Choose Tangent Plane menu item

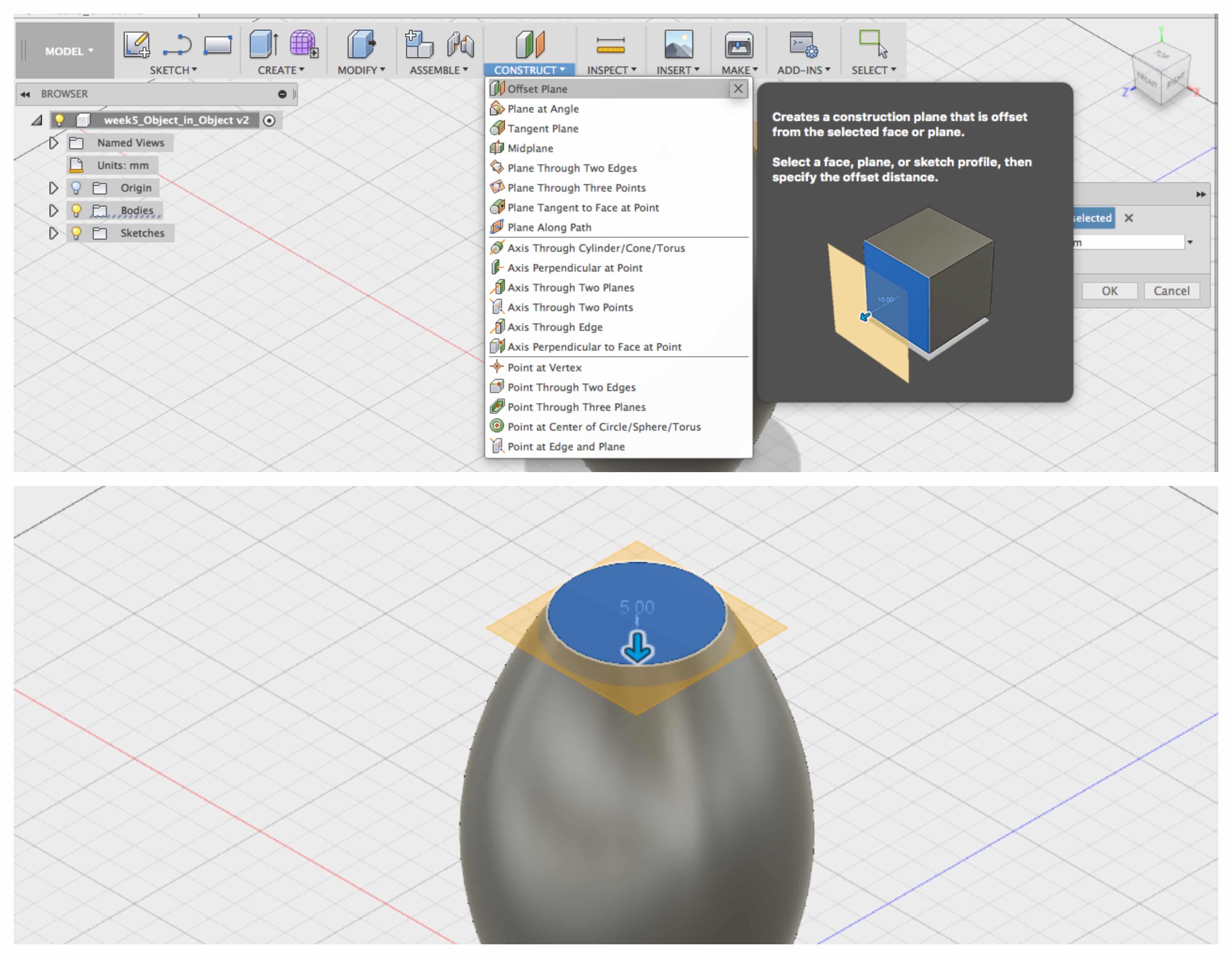click(x=619, y=129)
